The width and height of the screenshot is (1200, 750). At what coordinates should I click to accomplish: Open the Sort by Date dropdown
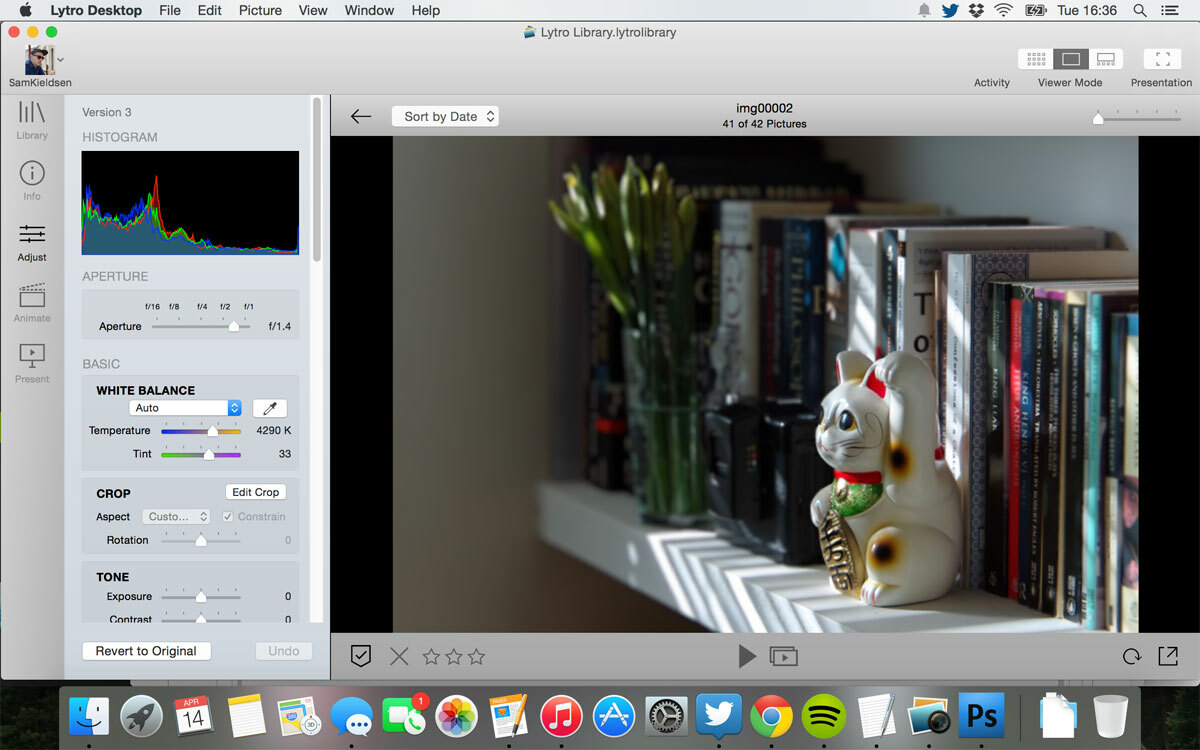[x=445, y=116]
